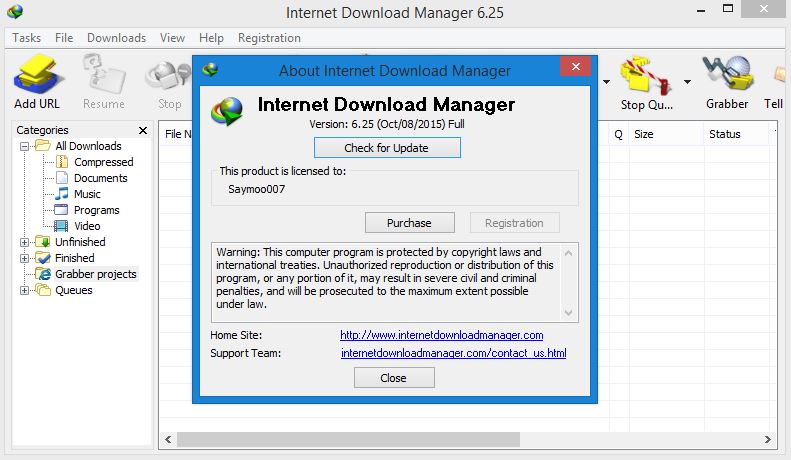
Task: Expand the Finished tree node
Action: coord(24,258)
